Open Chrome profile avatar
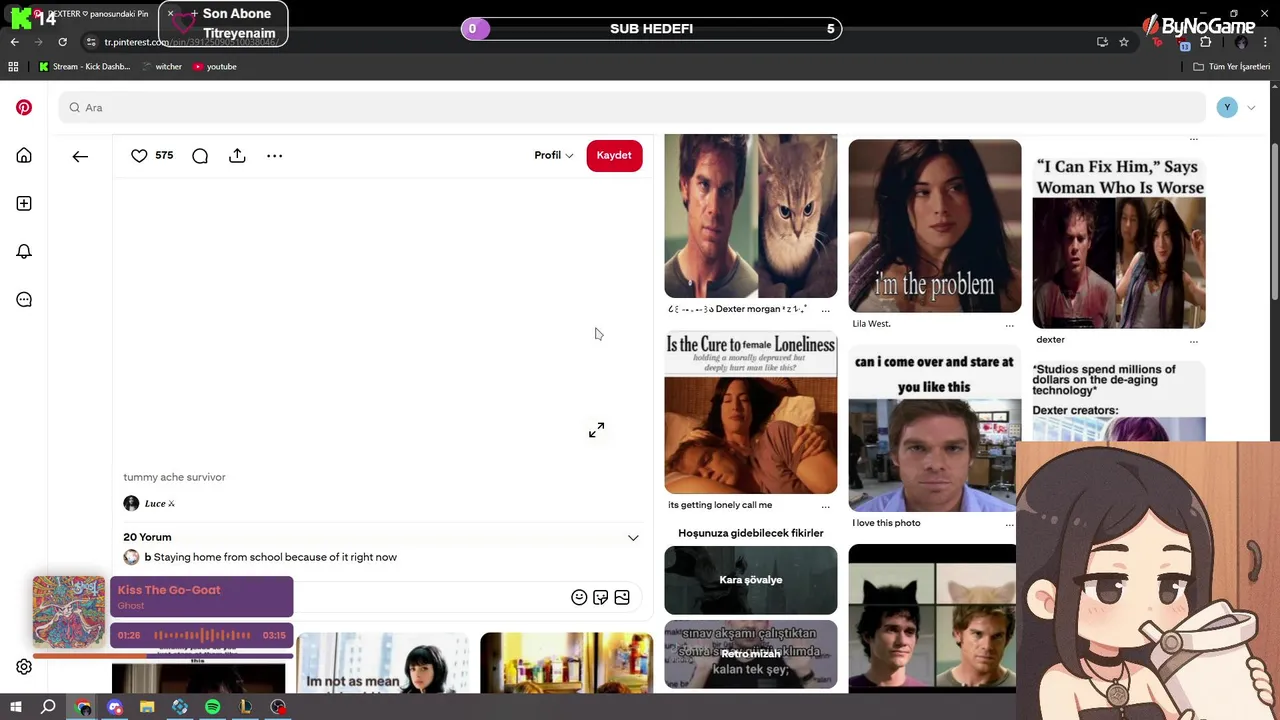The image size is (1280, 720). 1241,42
